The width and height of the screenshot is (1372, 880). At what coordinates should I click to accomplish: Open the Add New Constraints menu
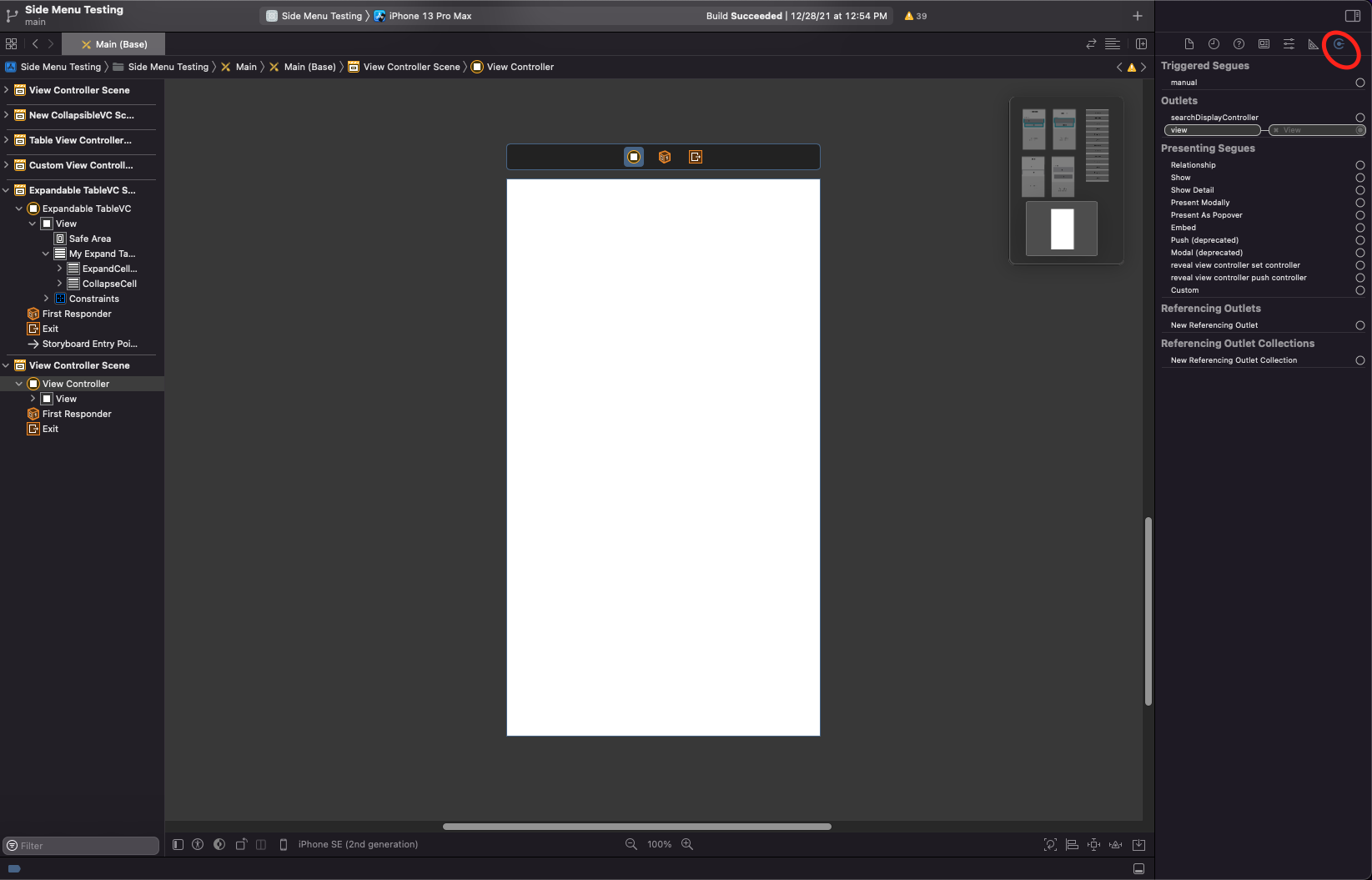[x=1094, y=845]
